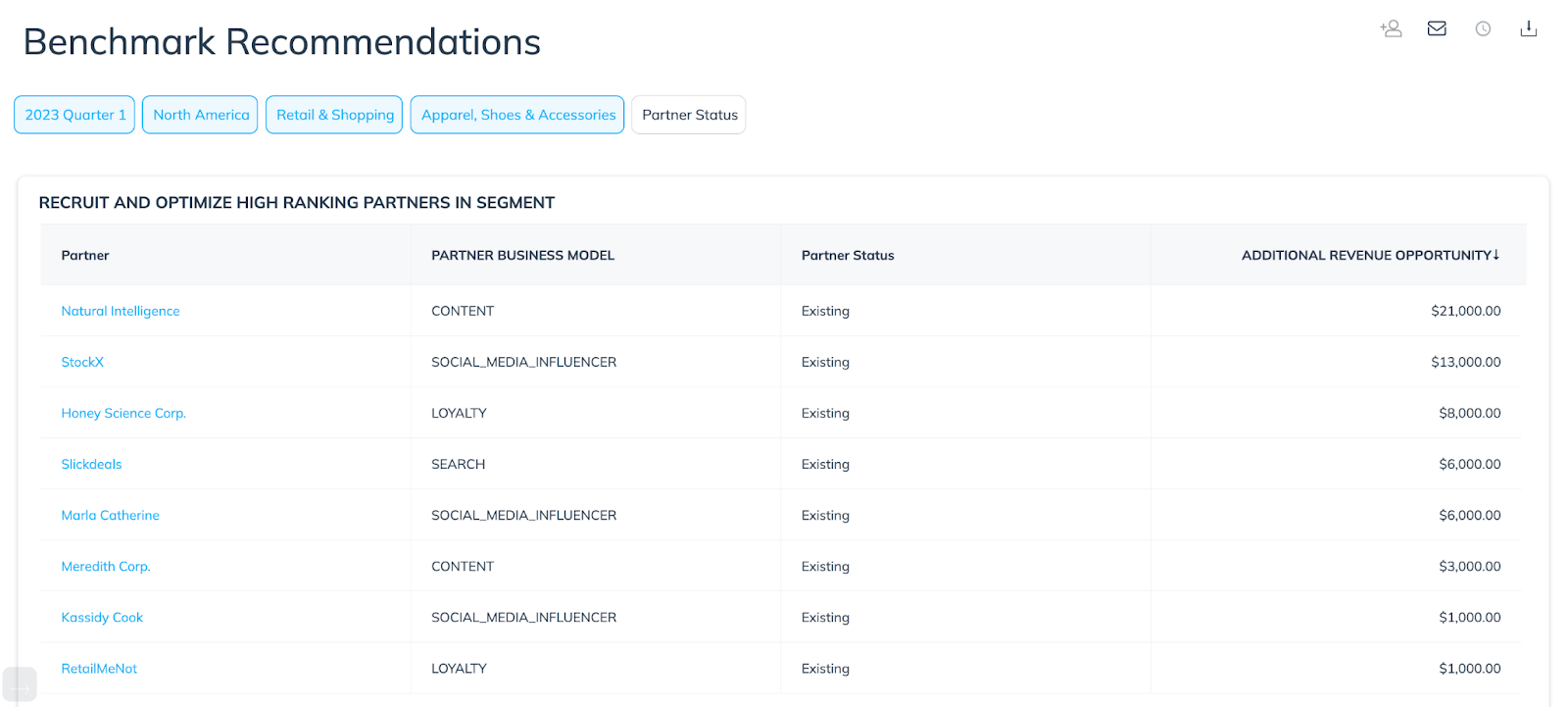
Task: Open the Natural Intelligence partner link
Action: (x=121, y=311)
